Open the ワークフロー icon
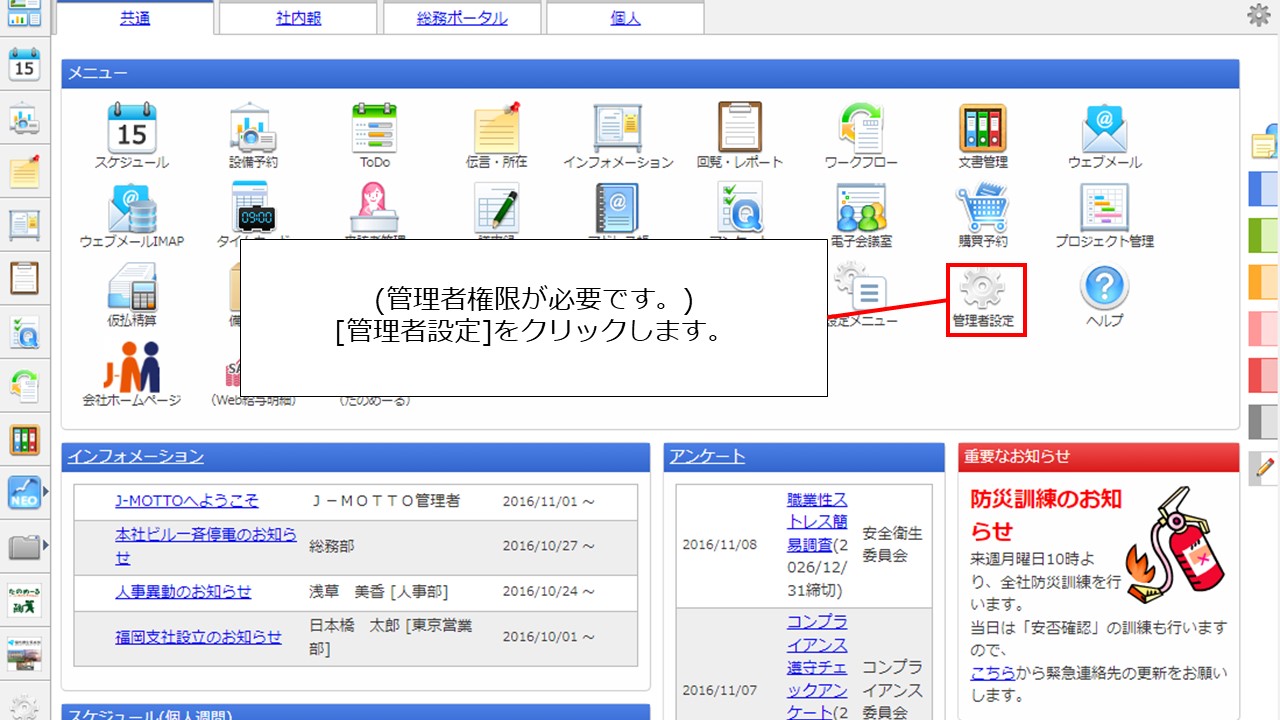 tap(861, 134)
